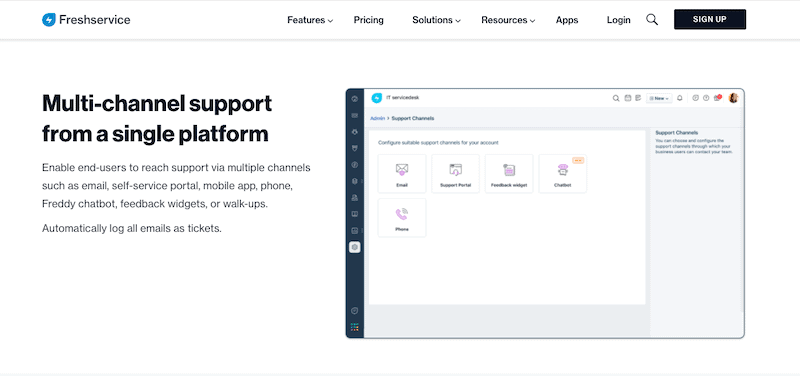Open the New dropdown in servicedesk toolbar
The image size is (800, 376).
pyautogui.click(x=659, y=98)
